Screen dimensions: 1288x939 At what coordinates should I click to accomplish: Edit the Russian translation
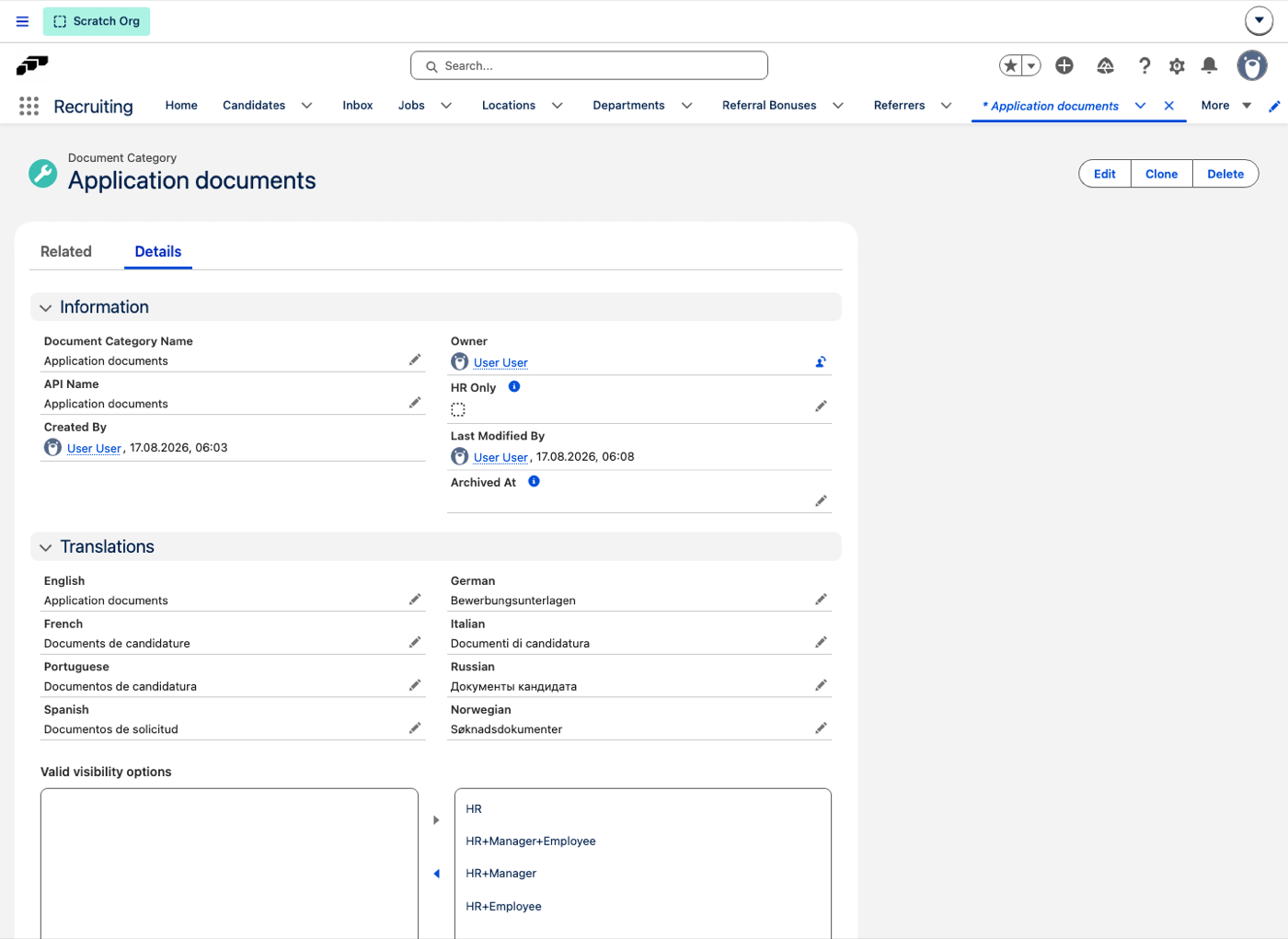coord(821,685)
